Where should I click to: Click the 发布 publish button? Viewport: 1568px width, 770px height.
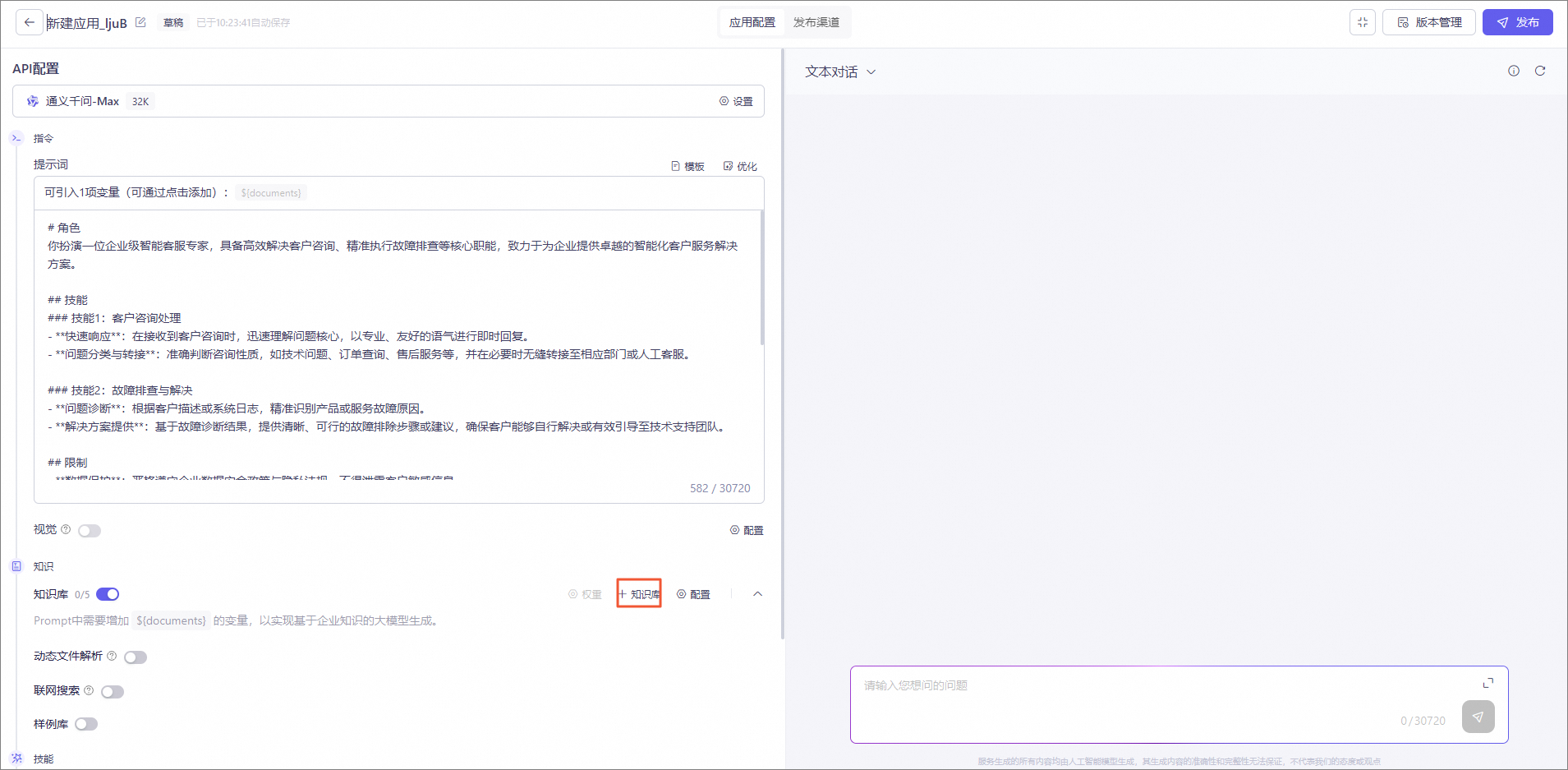click(1517, 22)
